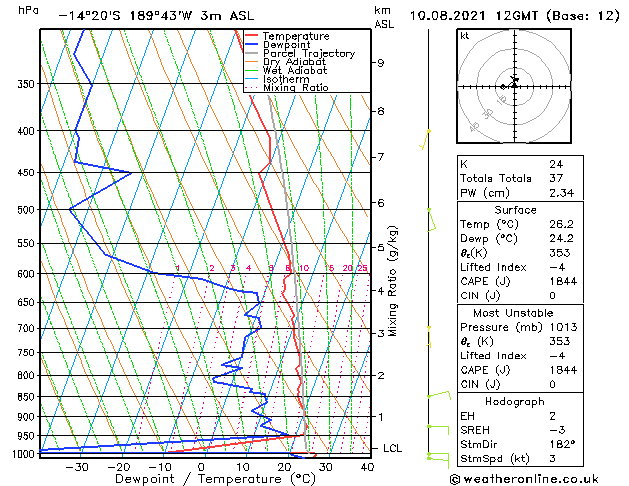This screenshot has height=486, width=629.
Task: Click the 'Totals Totals' value 37
Action: [x=556, y=178]
